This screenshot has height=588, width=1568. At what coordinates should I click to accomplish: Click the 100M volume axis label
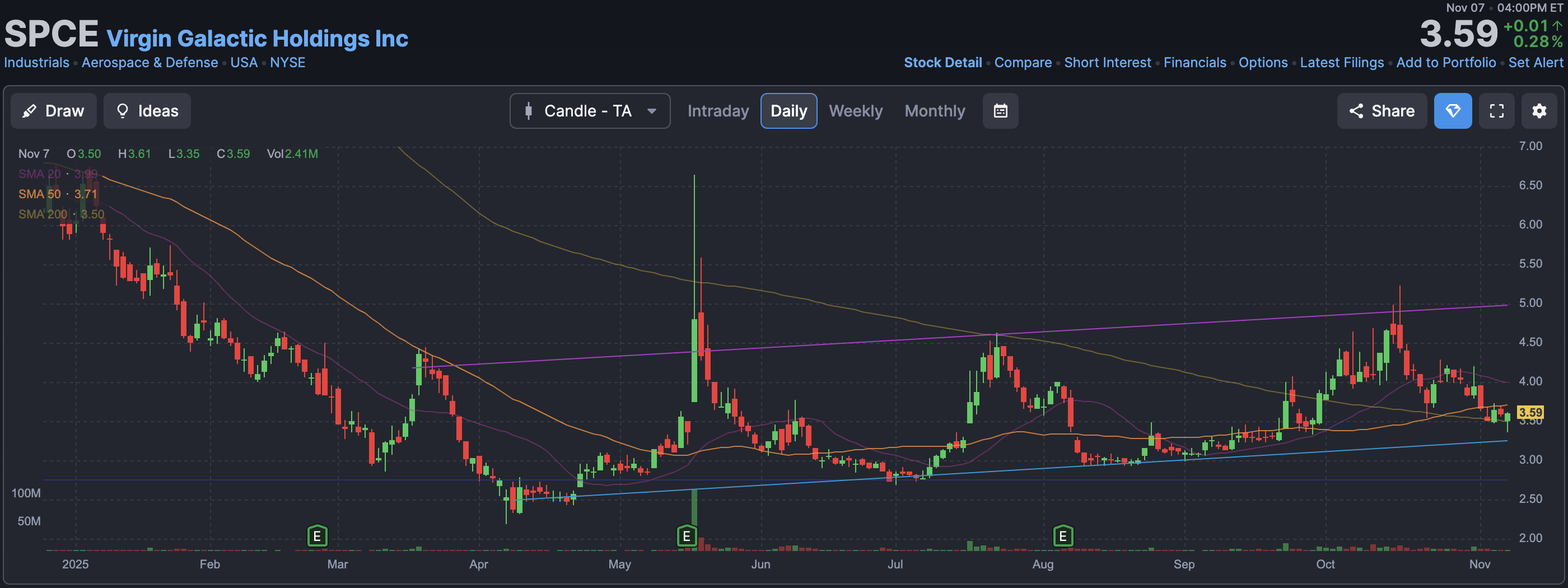26,493
